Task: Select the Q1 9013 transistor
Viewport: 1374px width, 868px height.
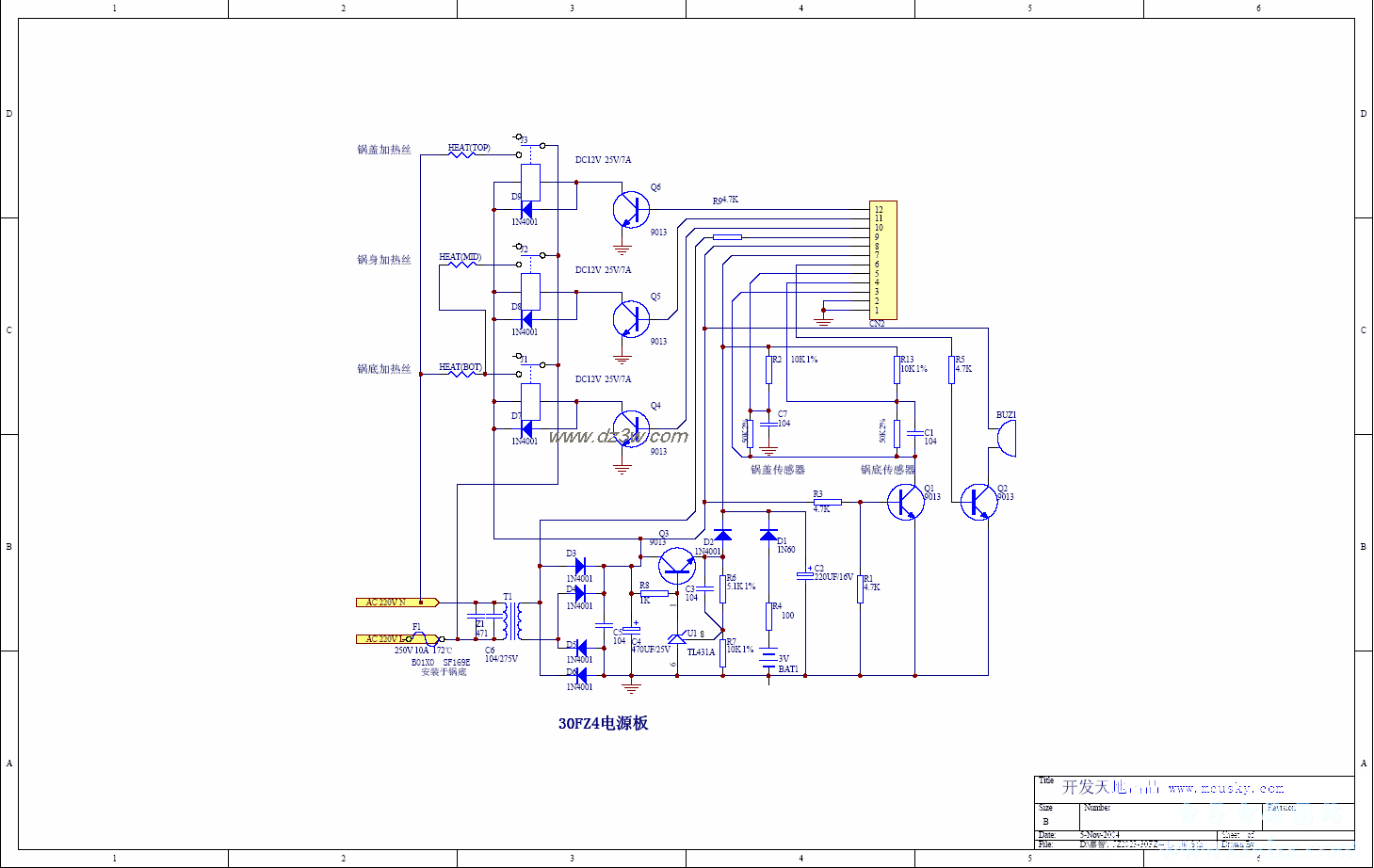Action: click(906, 502)
